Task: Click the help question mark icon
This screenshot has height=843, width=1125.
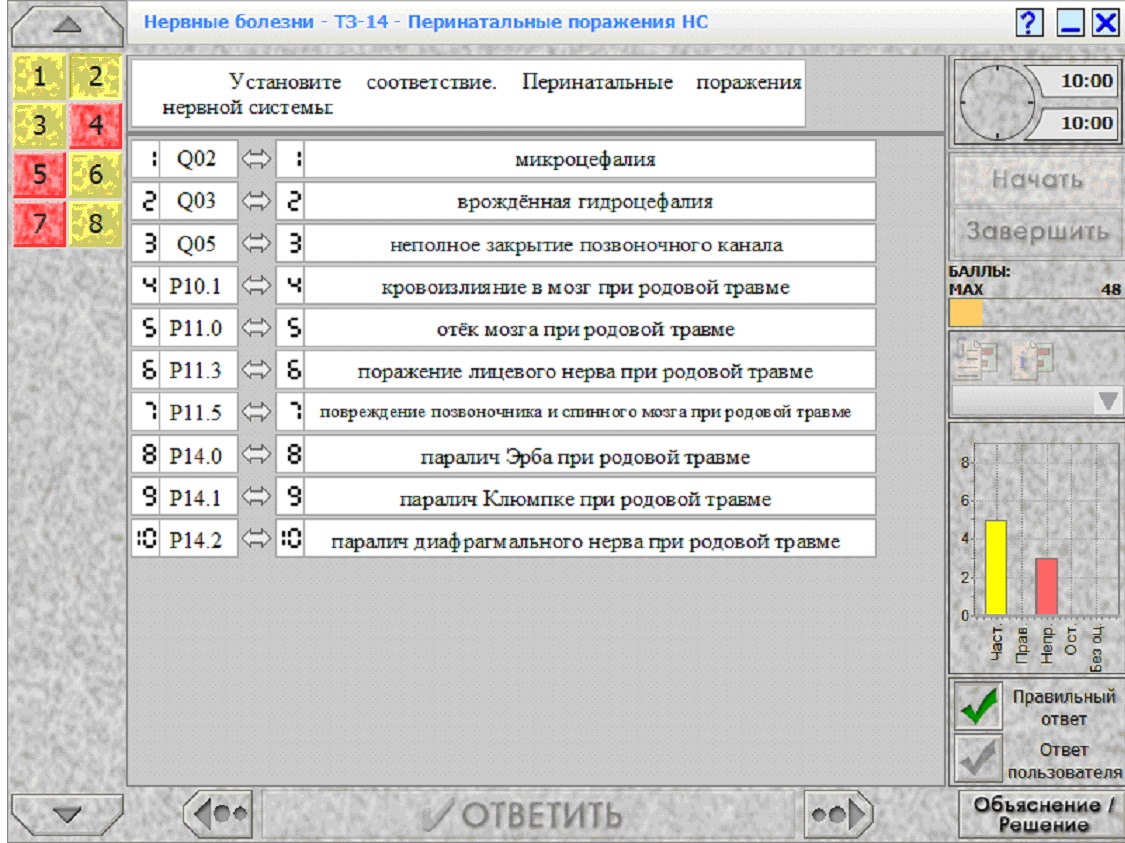Action: [1029, 23]
